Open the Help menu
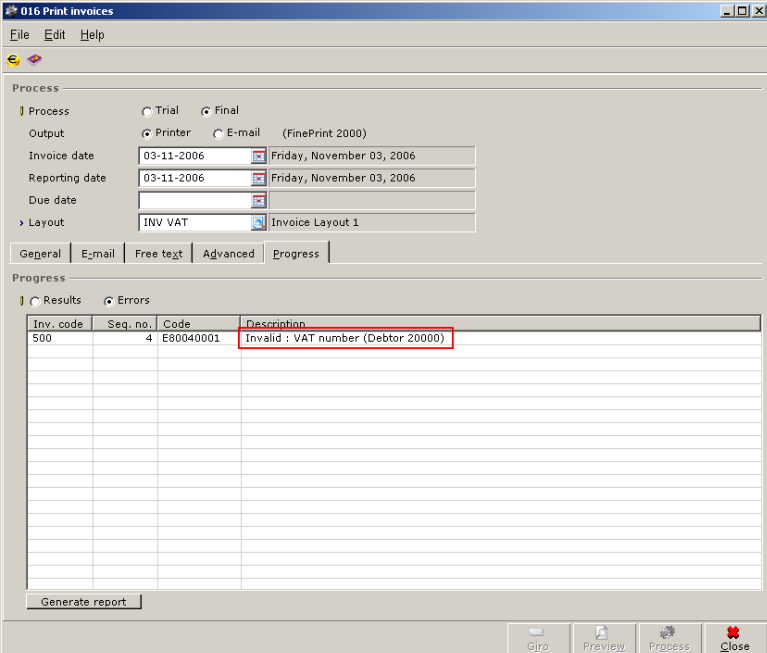This screenshot has width=767, height=653. click(x=92, y=35)
